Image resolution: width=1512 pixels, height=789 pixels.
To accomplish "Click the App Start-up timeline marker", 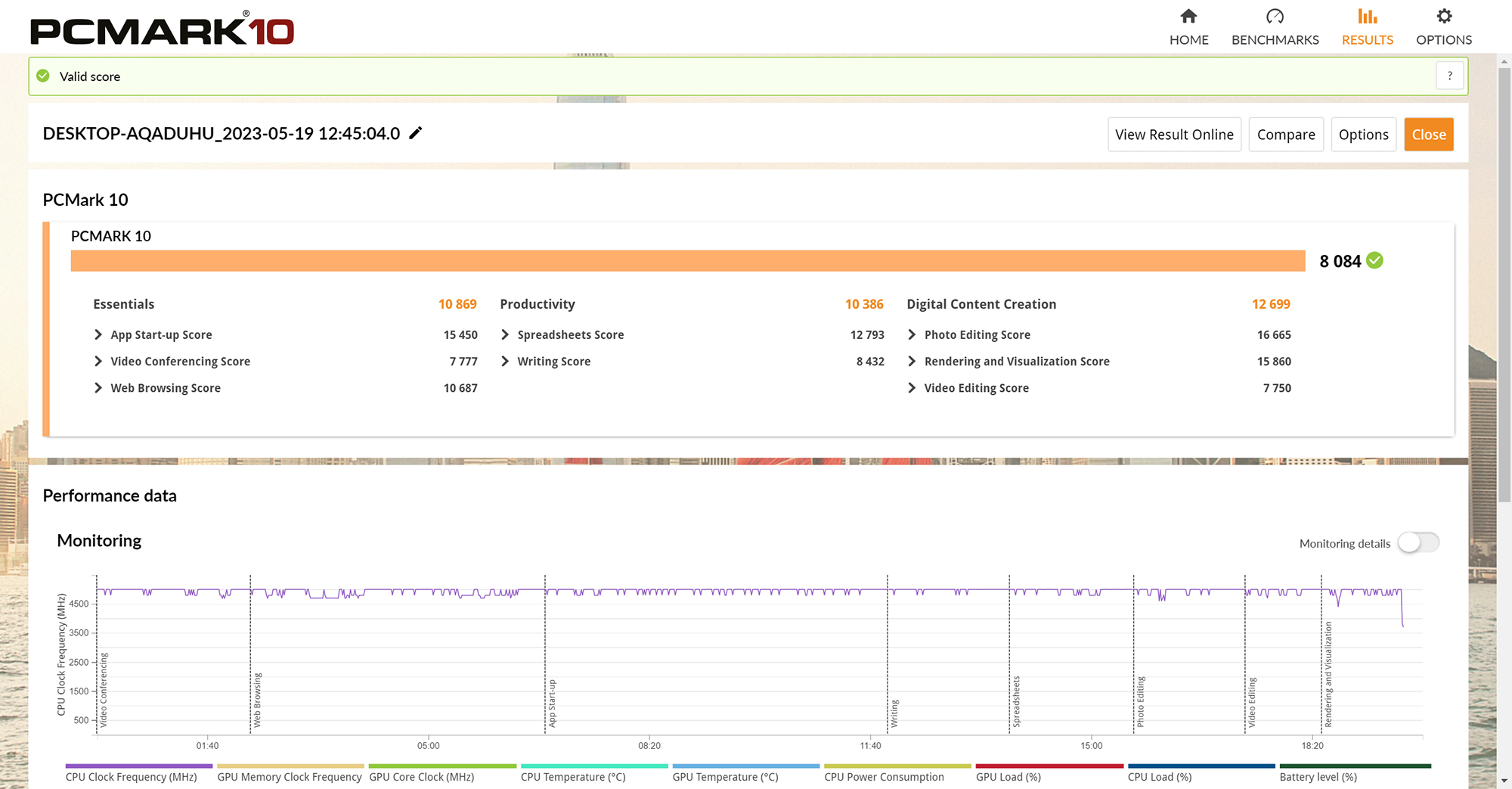I will (552, 704).
